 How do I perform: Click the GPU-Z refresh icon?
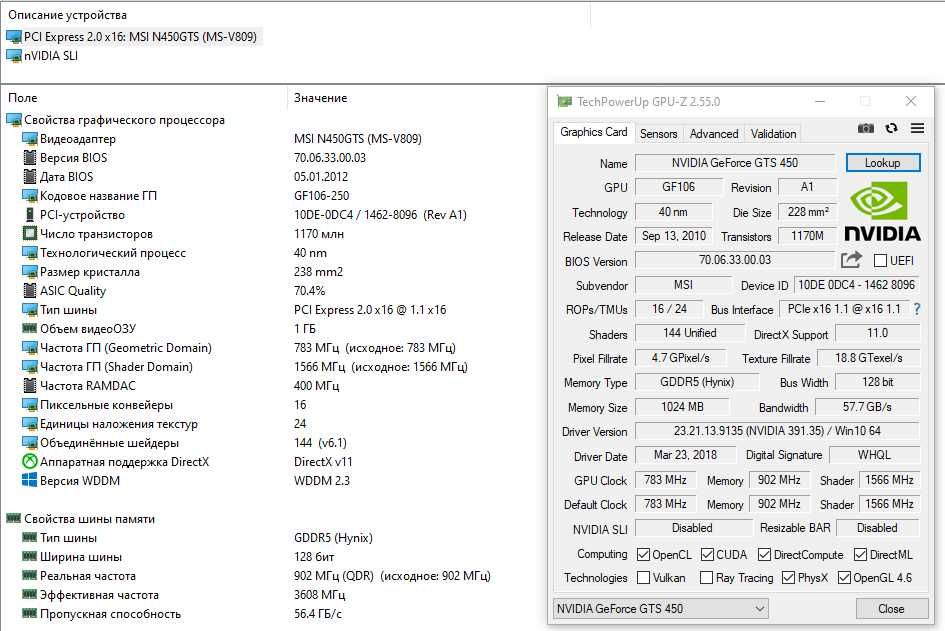point(891,128)
